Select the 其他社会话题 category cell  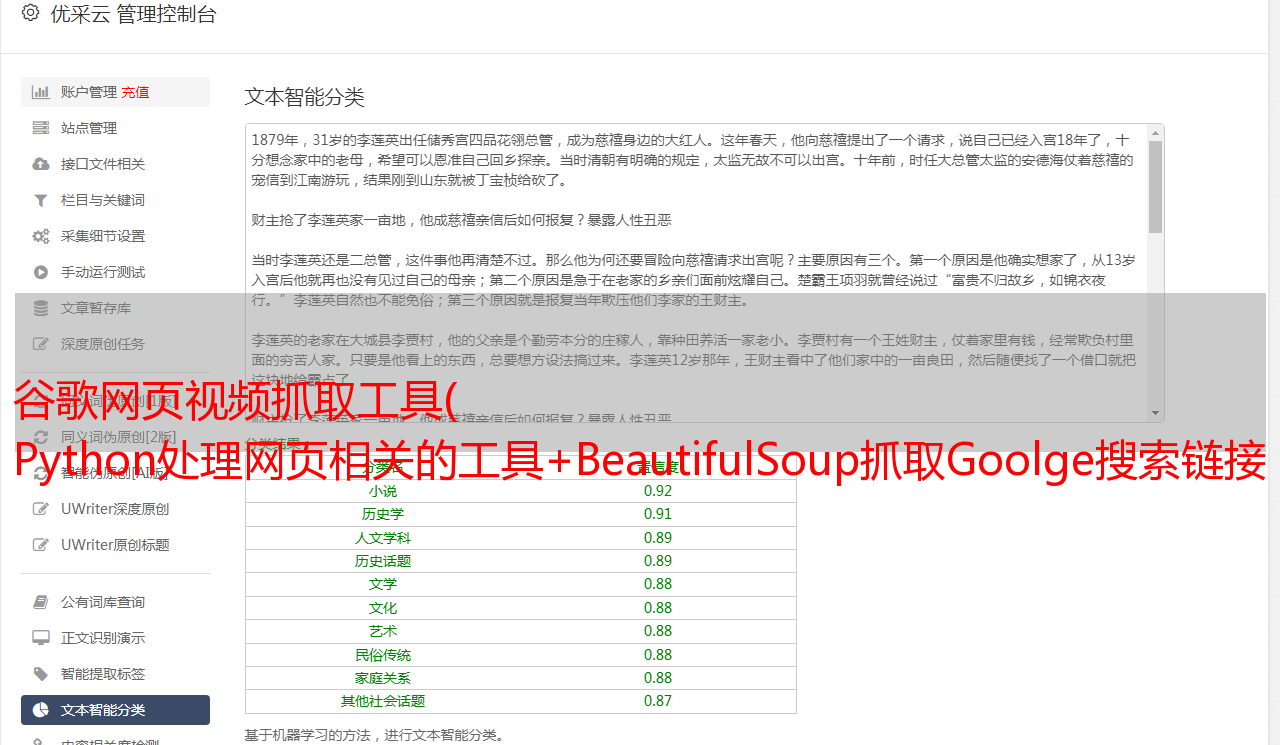[383, 701]
